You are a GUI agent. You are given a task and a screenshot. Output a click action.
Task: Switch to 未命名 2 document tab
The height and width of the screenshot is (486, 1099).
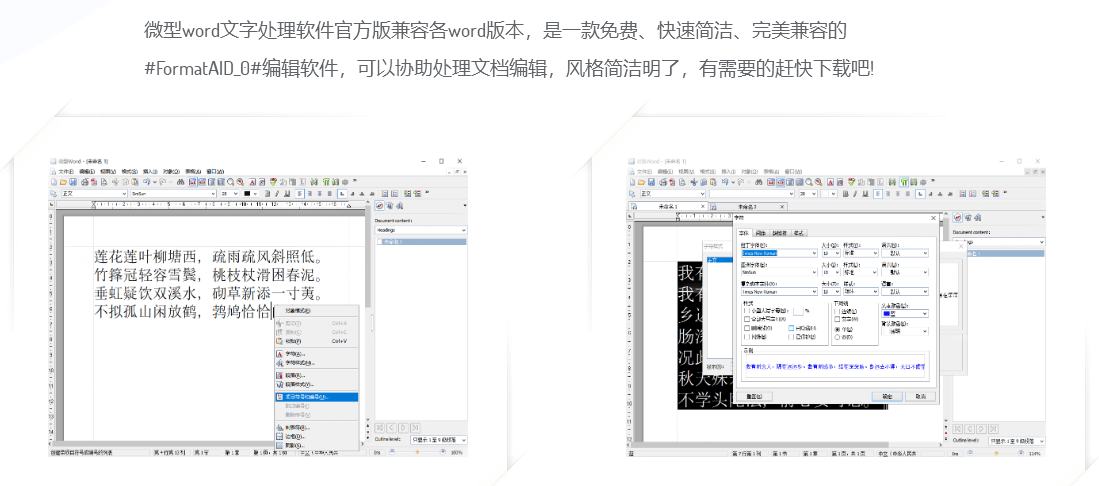[747, 206]
